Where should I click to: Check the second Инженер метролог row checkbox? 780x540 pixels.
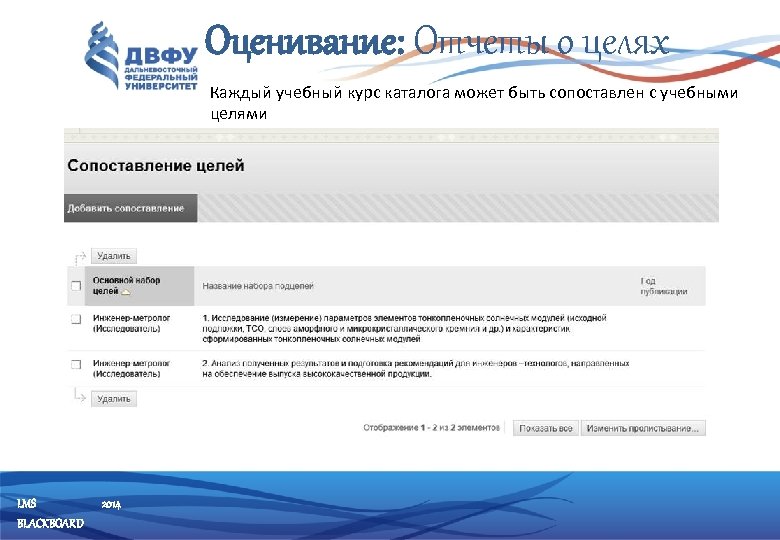[x=76, y=364]
